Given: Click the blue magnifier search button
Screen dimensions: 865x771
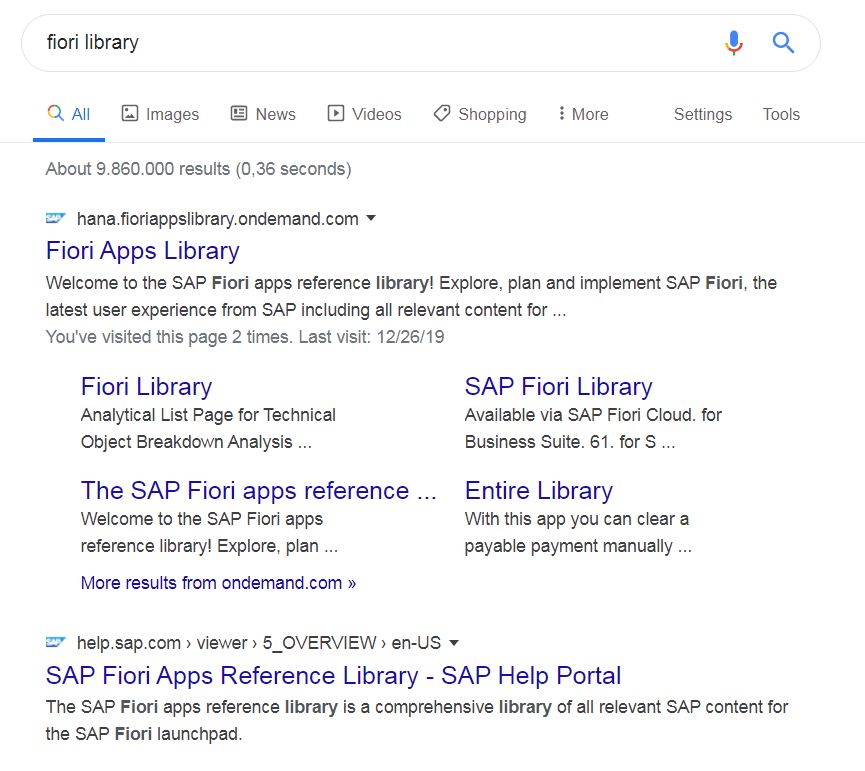Looking at the screenshot, I should (783, 42).
